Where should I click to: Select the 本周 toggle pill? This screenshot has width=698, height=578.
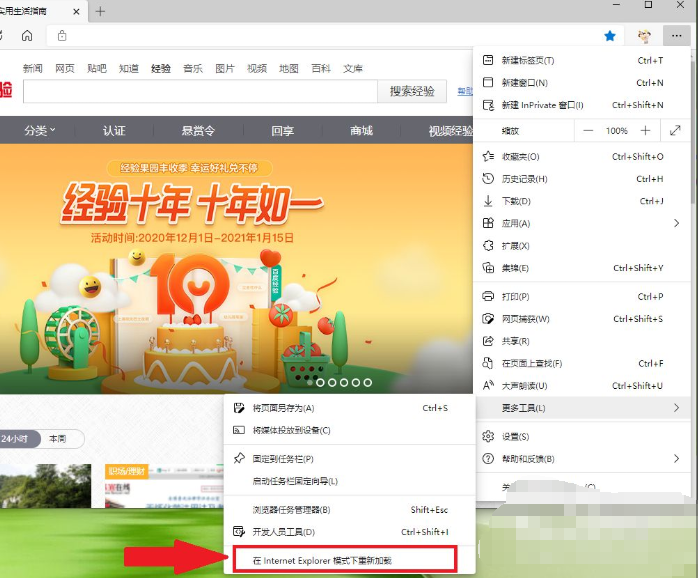(x=58, y=439)
